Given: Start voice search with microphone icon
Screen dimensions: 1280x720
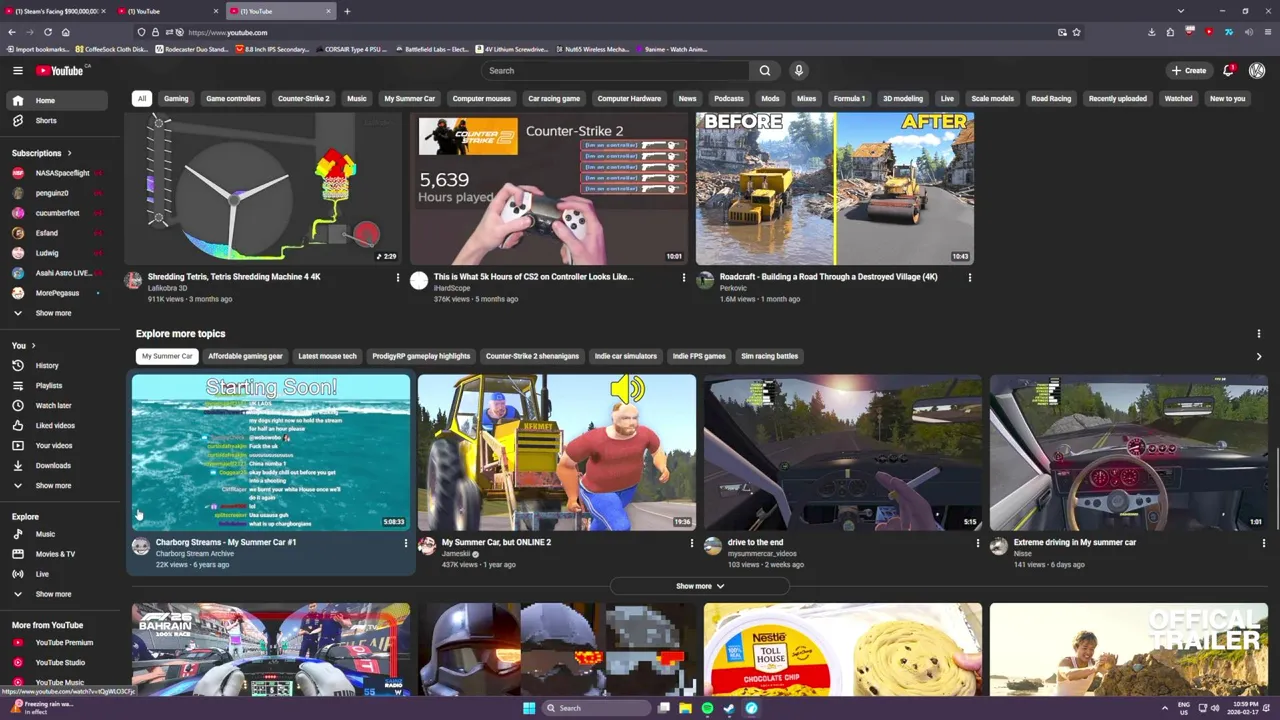Looking at the screenshot, I should point(798,70).
